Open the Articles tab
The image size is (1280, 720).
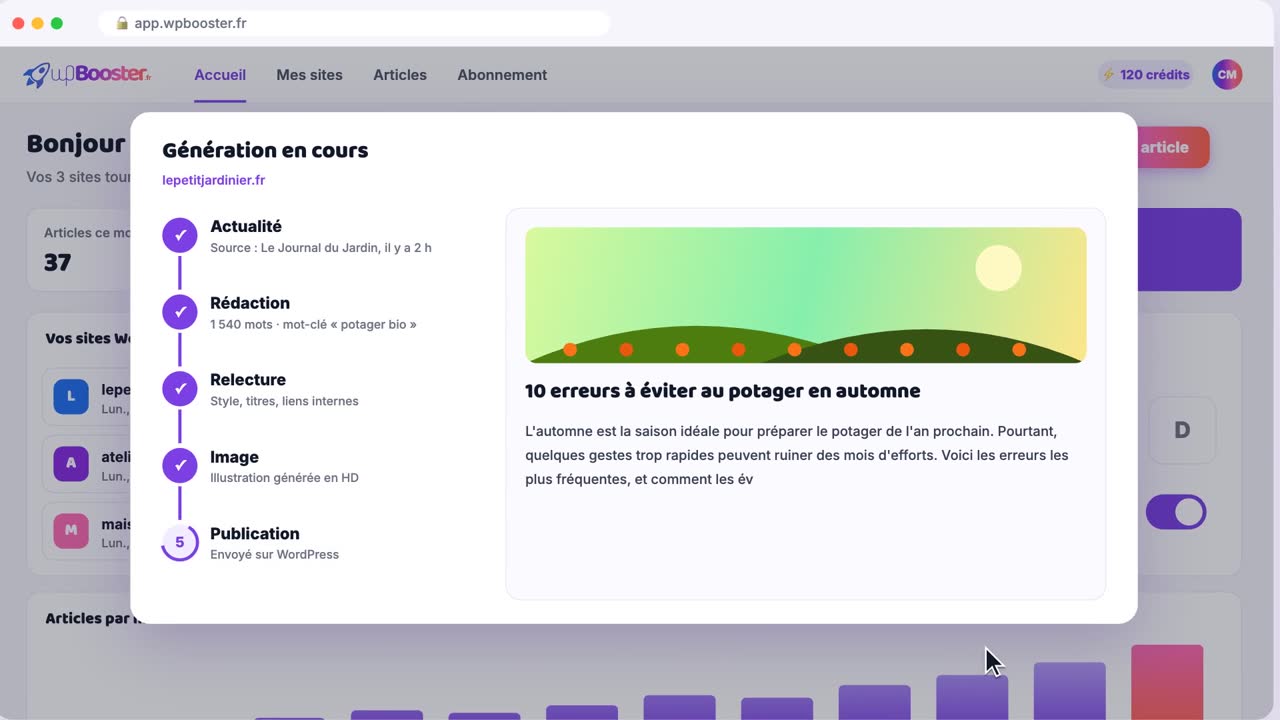(400, 75)
